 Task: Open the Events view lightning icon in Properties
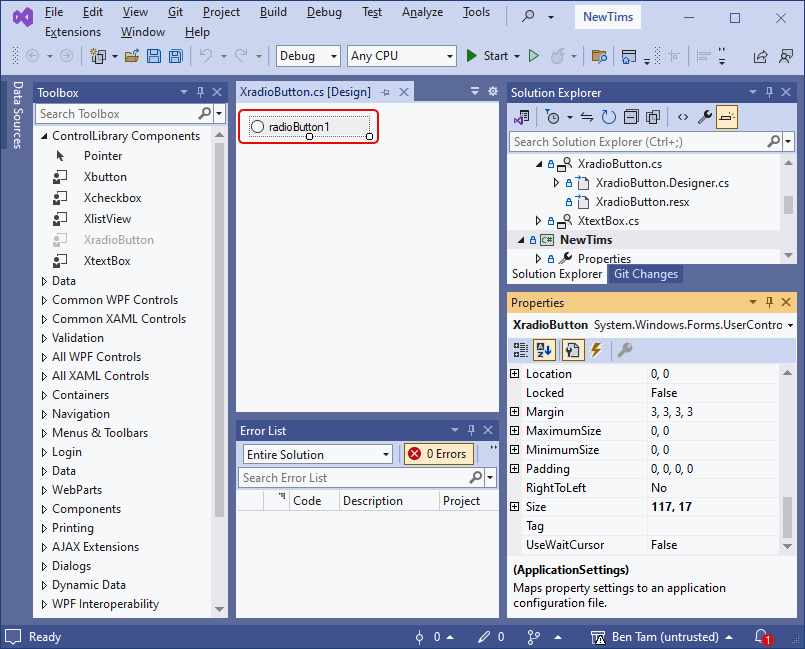tap(596, 349)
